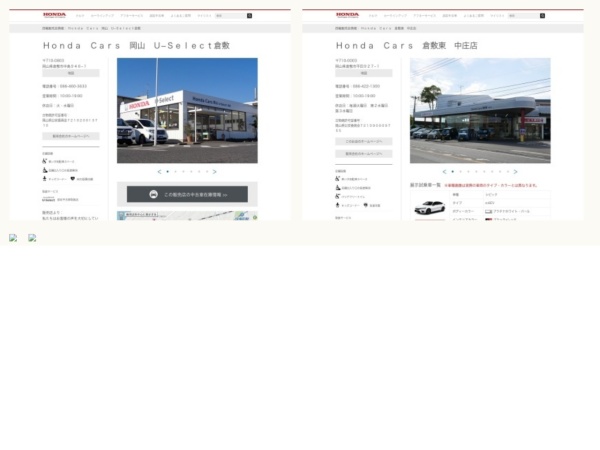This screenshot has height=450, width=600.
Task: Click the second broken image icon below the pages
Action: pyautogui.click(x=33, y=238)
